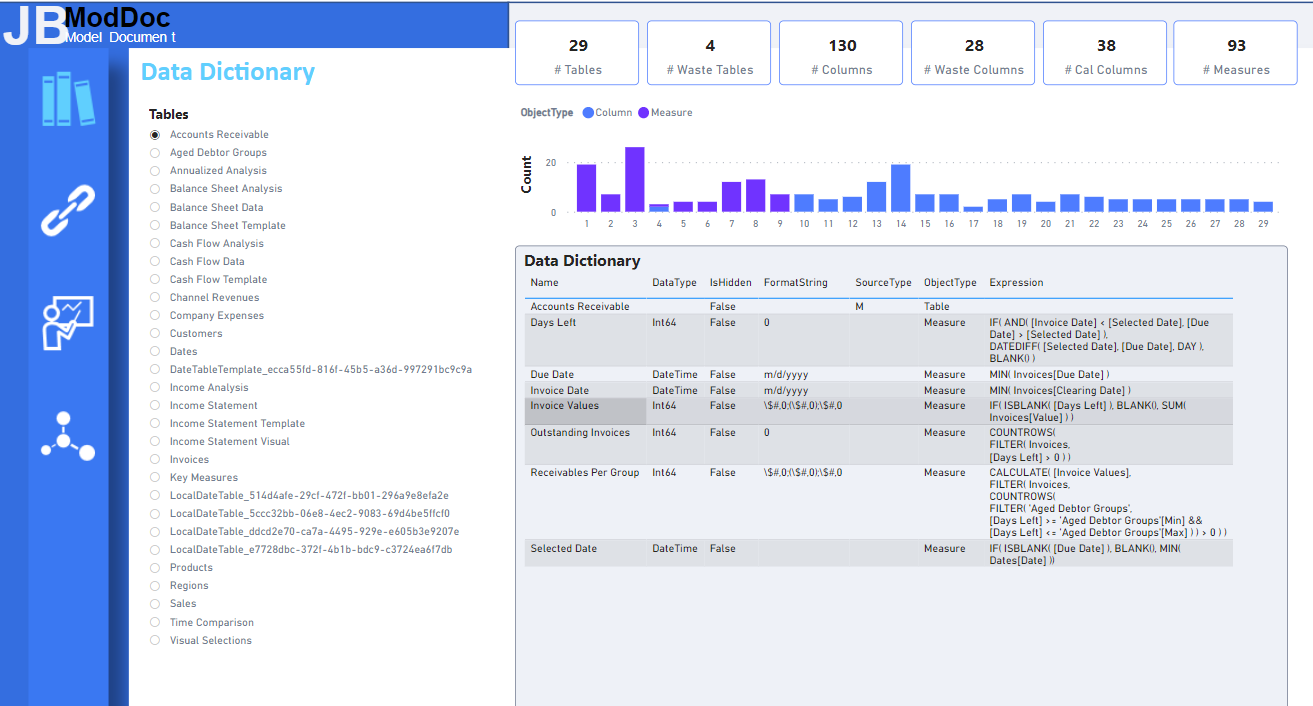Select the Balance Sheet Data table option
Viewport: 1313px width, 706px height.
[x=155, y=207]
